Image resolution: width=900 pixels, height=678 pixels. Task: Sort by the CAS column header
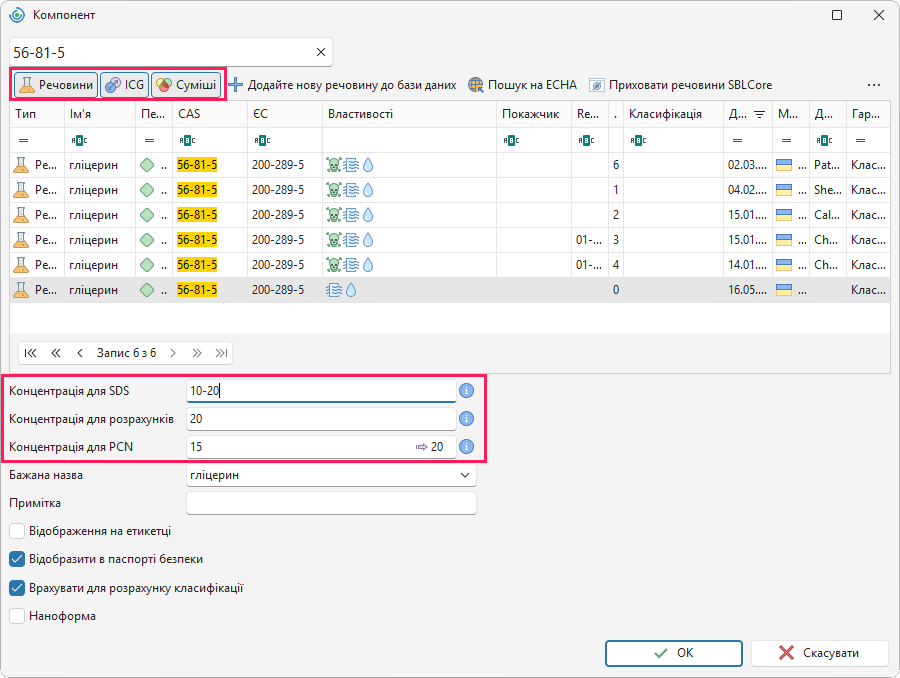point(210,114)
